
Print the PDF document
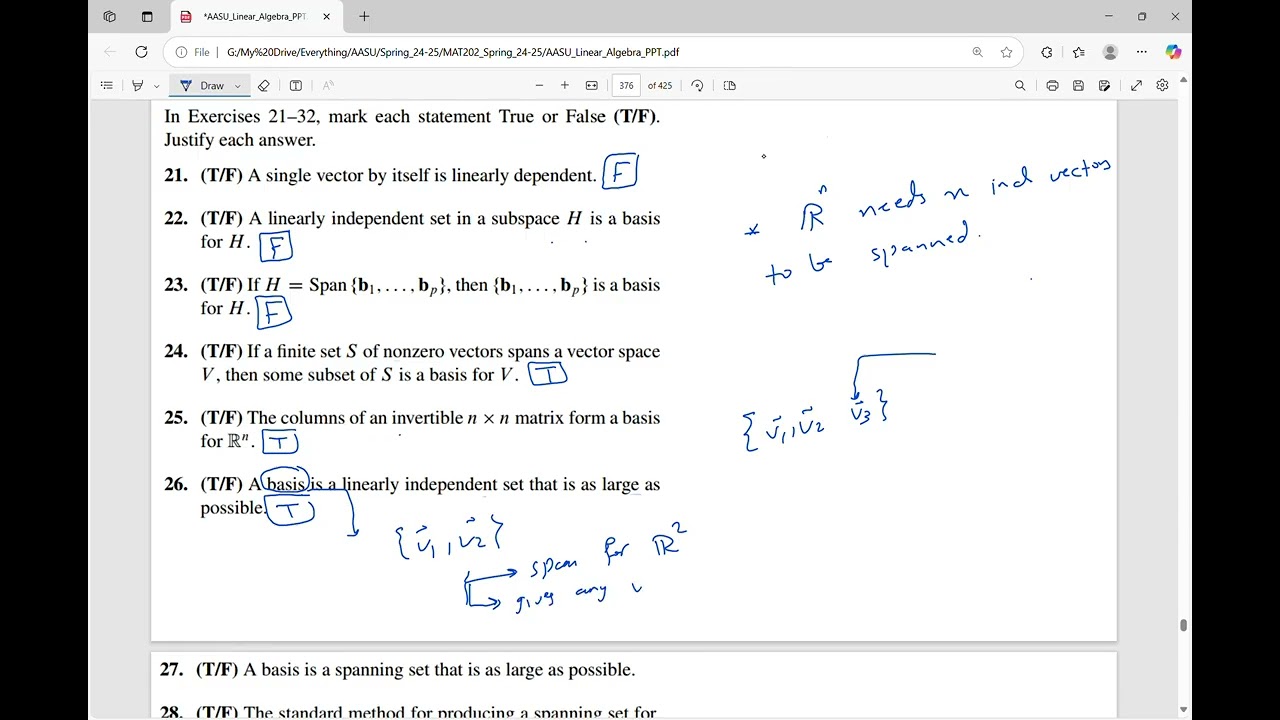1052,86
